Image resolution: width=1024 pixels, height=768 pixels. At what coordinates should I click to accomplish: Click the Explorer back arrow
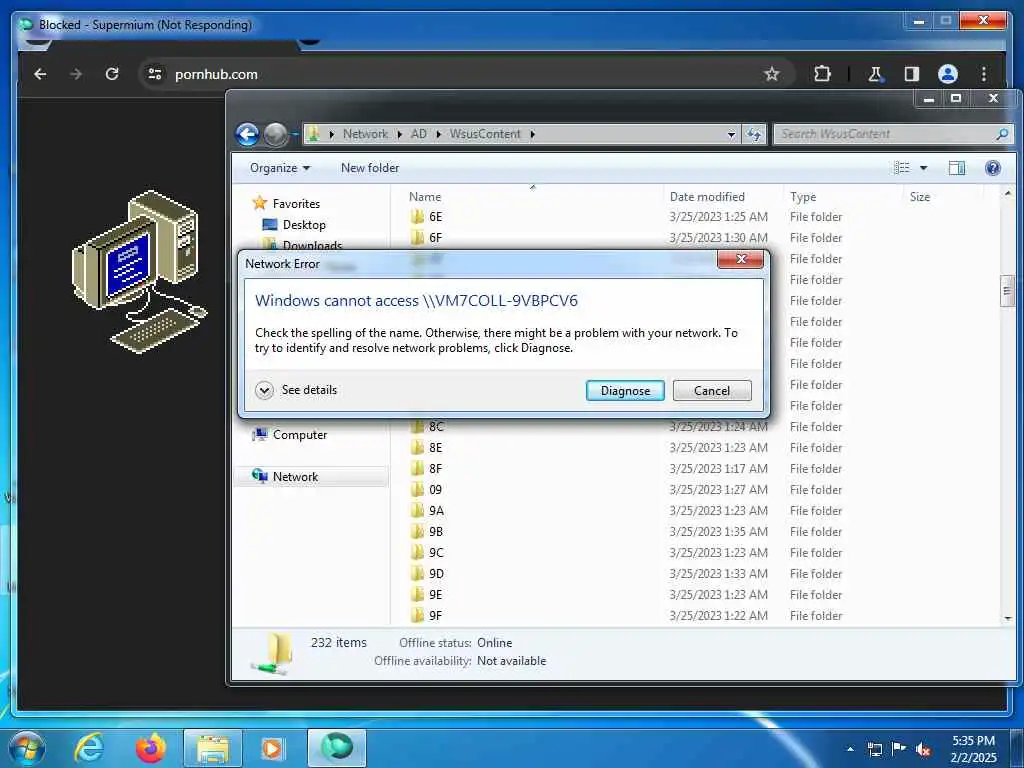pyautogui.click(x=248, y=135)
